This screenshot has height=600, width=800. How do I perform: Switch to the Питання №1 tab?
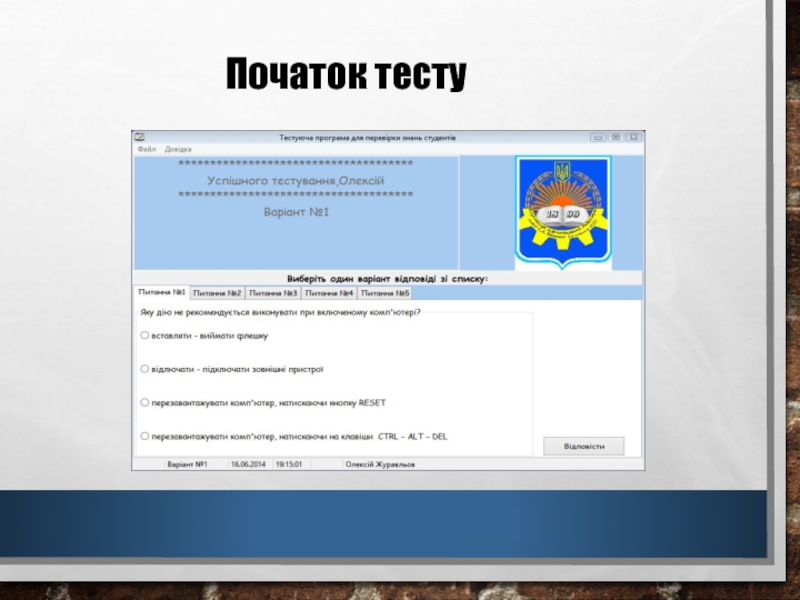[x=161, y=293]
